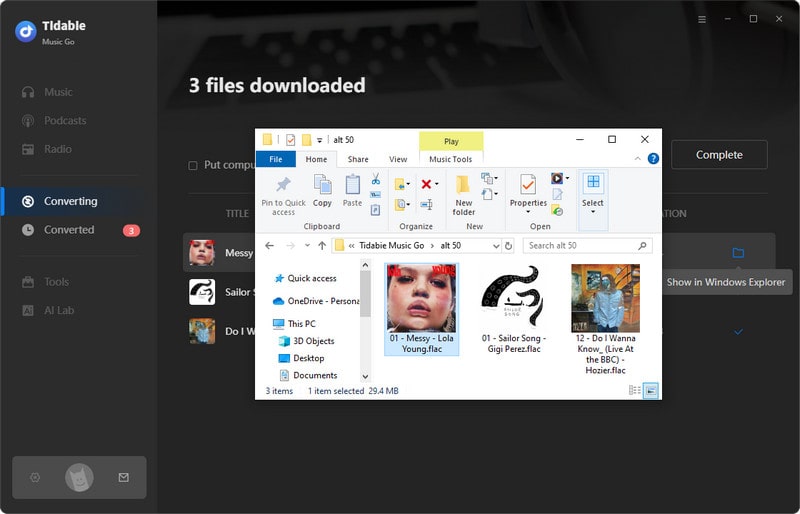Open the File tab in Explorer

[x=276, y=159]
